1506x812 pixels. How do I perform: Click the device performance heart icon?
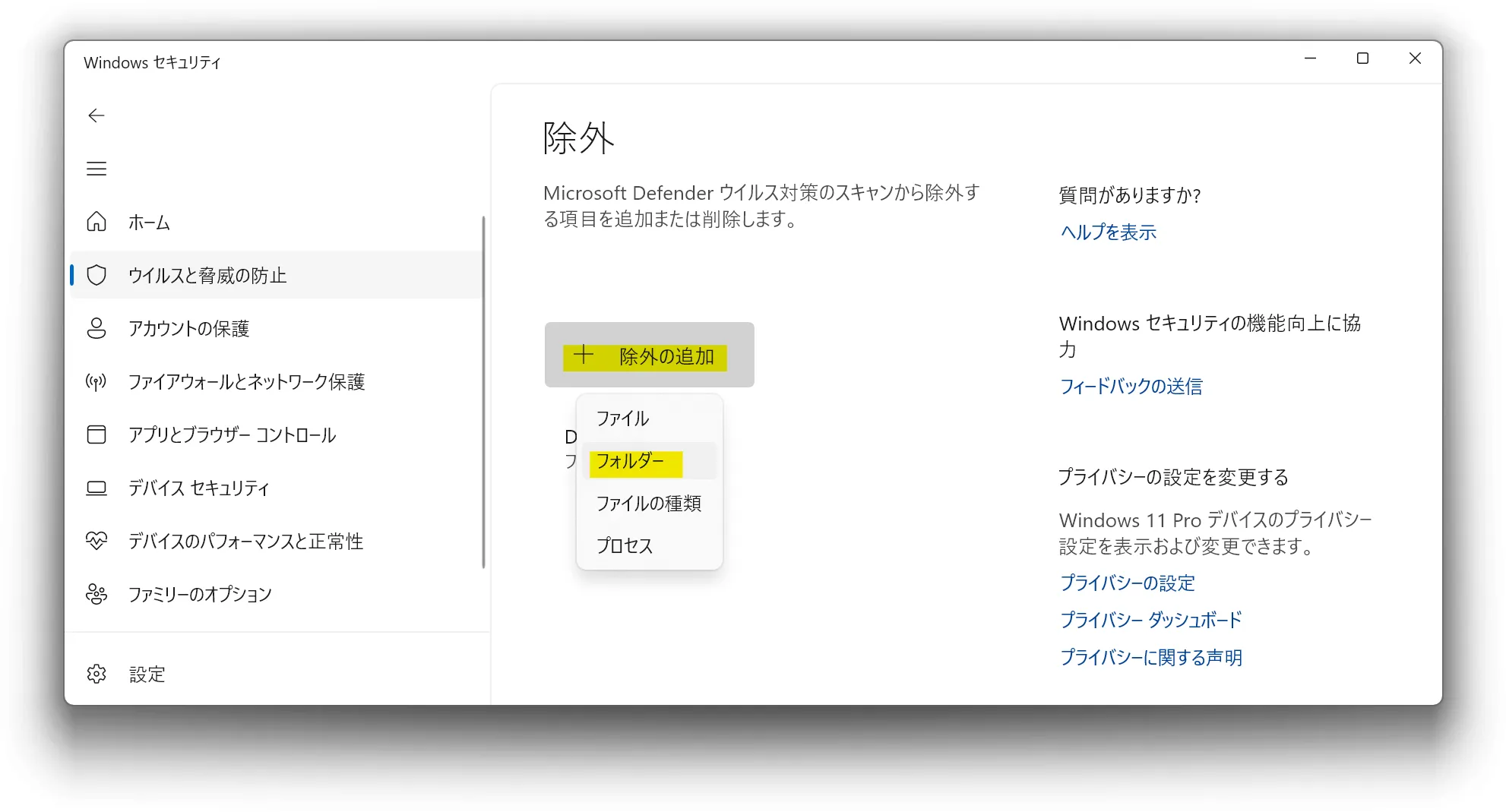pyautogui.click(x=96, y=541)
